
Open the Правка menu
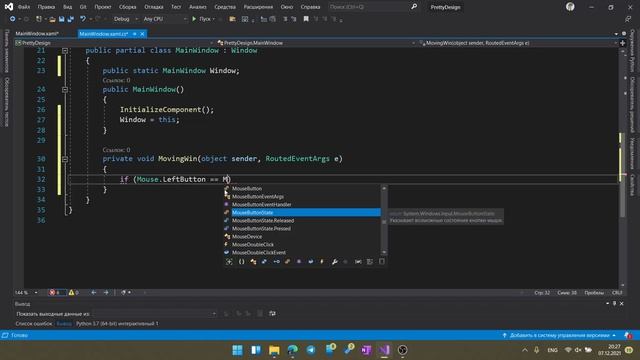pos(46,7)
